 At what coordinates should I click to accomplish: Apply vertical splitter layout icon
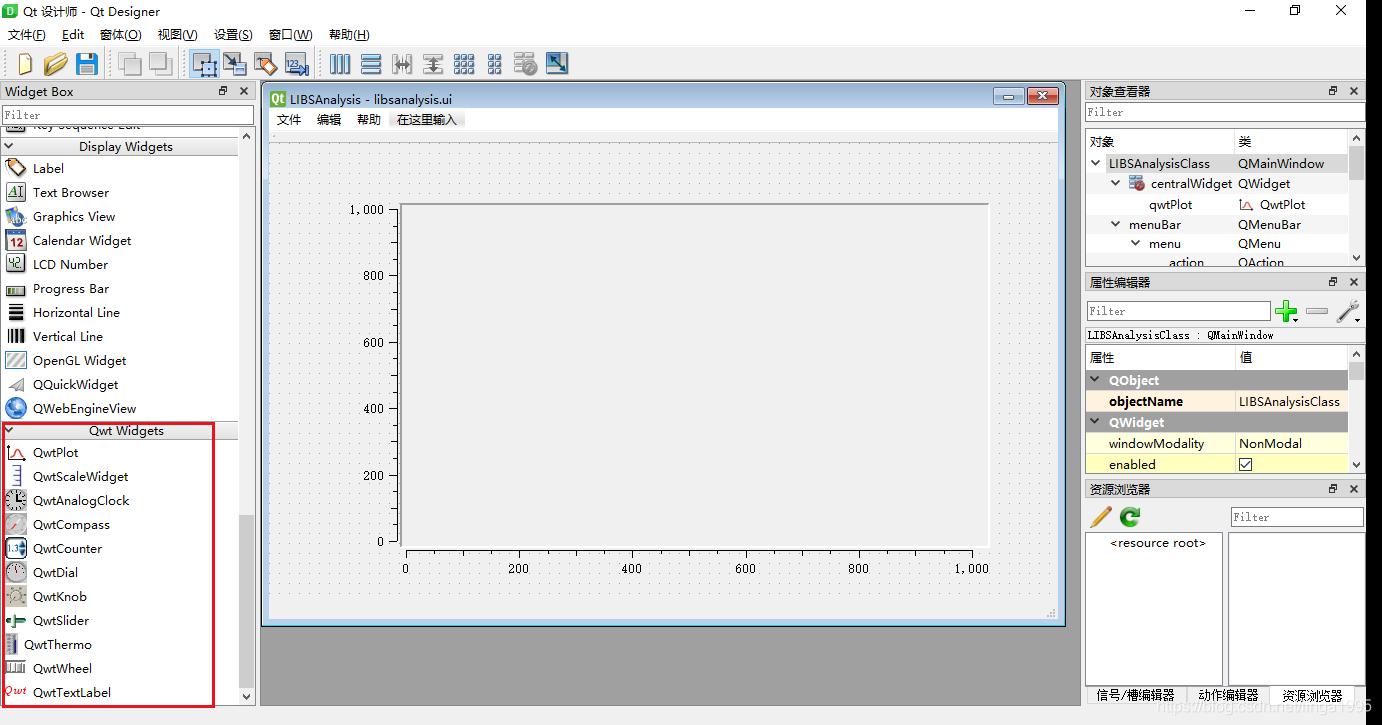point(433,64)
